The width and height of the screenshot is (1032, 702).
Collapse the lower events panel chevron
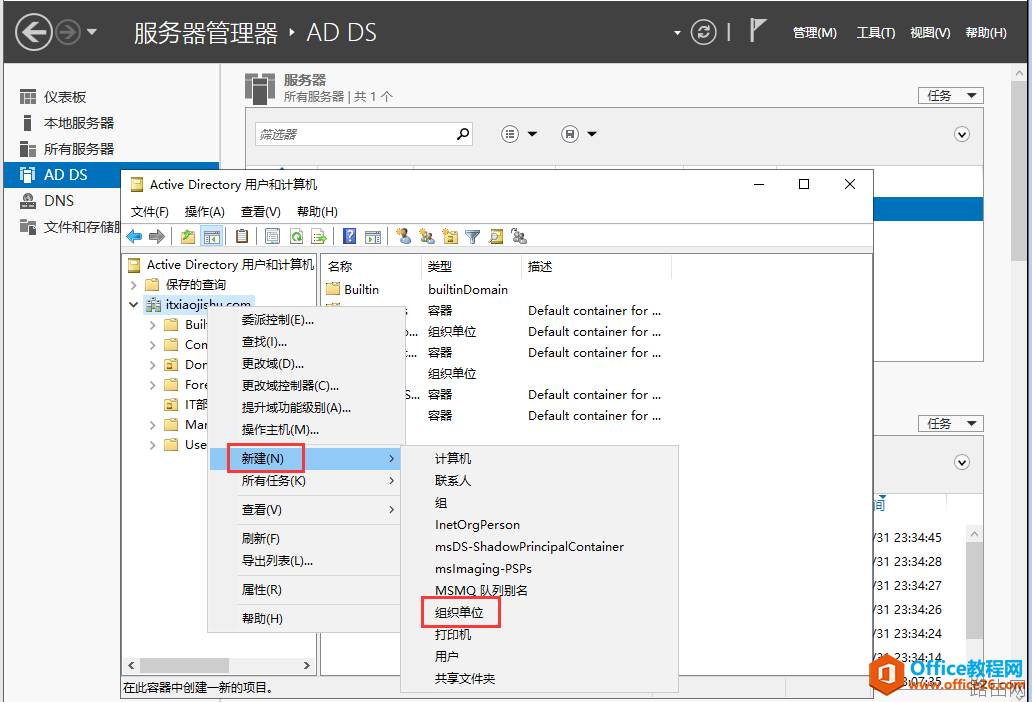[962, 463]
